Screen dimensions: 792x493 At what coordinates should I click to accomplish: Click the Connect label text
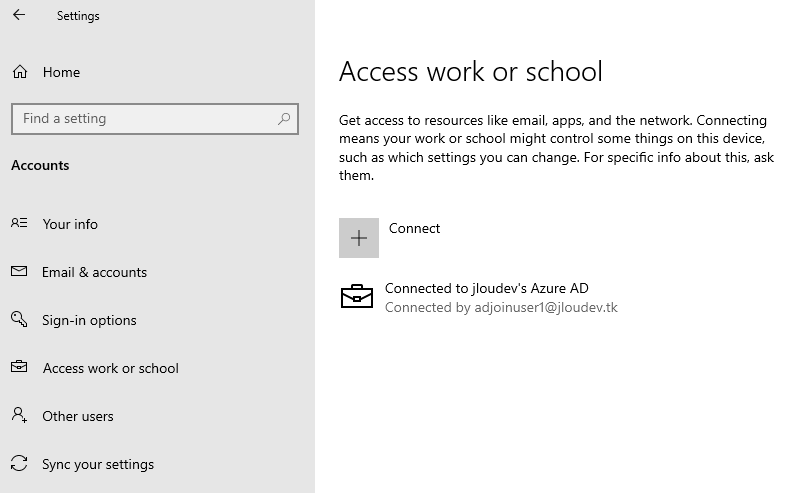coord(414,228)
